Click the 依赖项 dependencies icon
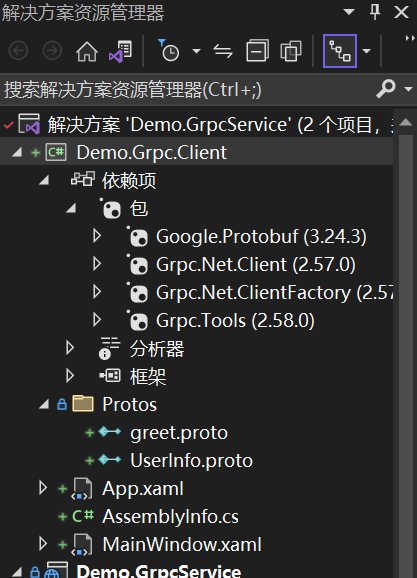 click(x=83, y=179)
